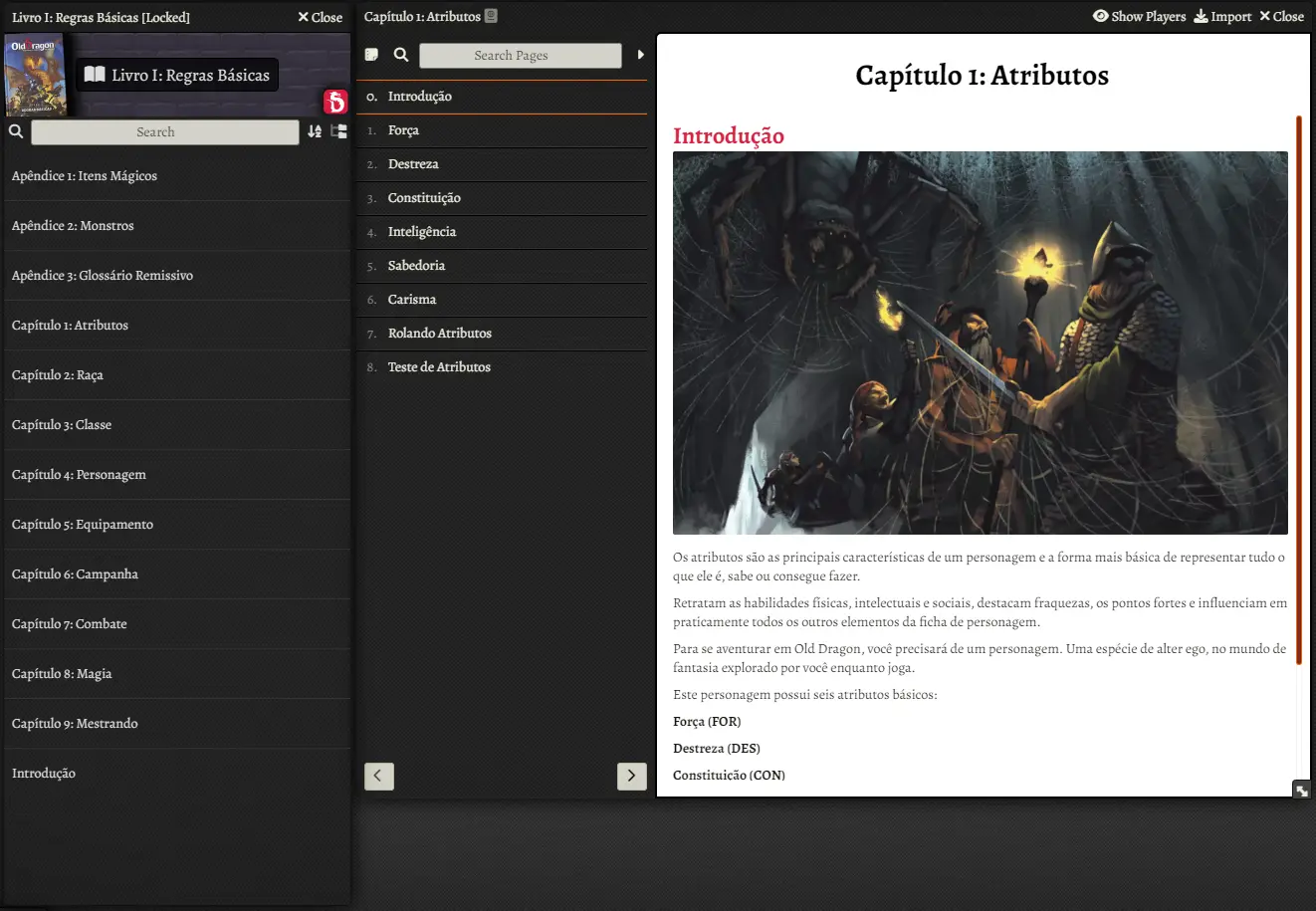1316x911 pixels.
Task: Import the journal entry
Action: 1222,16
